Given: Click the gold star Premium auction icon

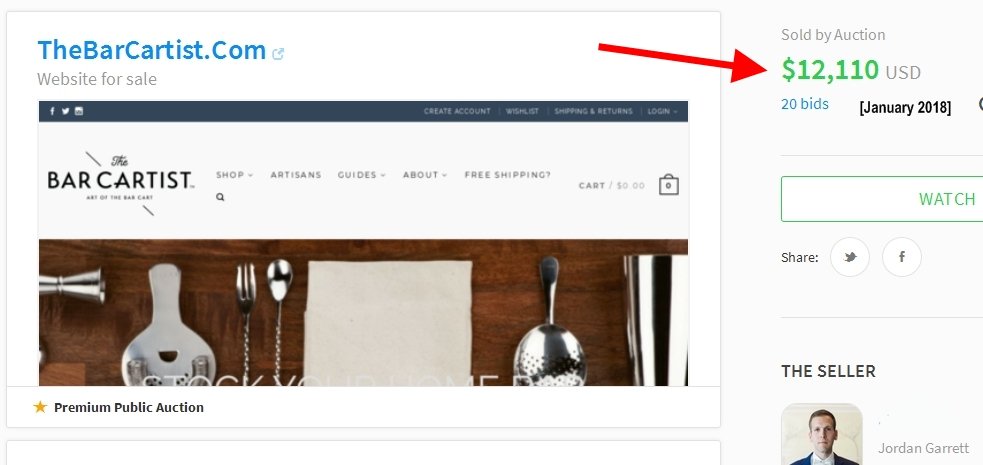Looking at the screenshot, I should click(40, 407).
